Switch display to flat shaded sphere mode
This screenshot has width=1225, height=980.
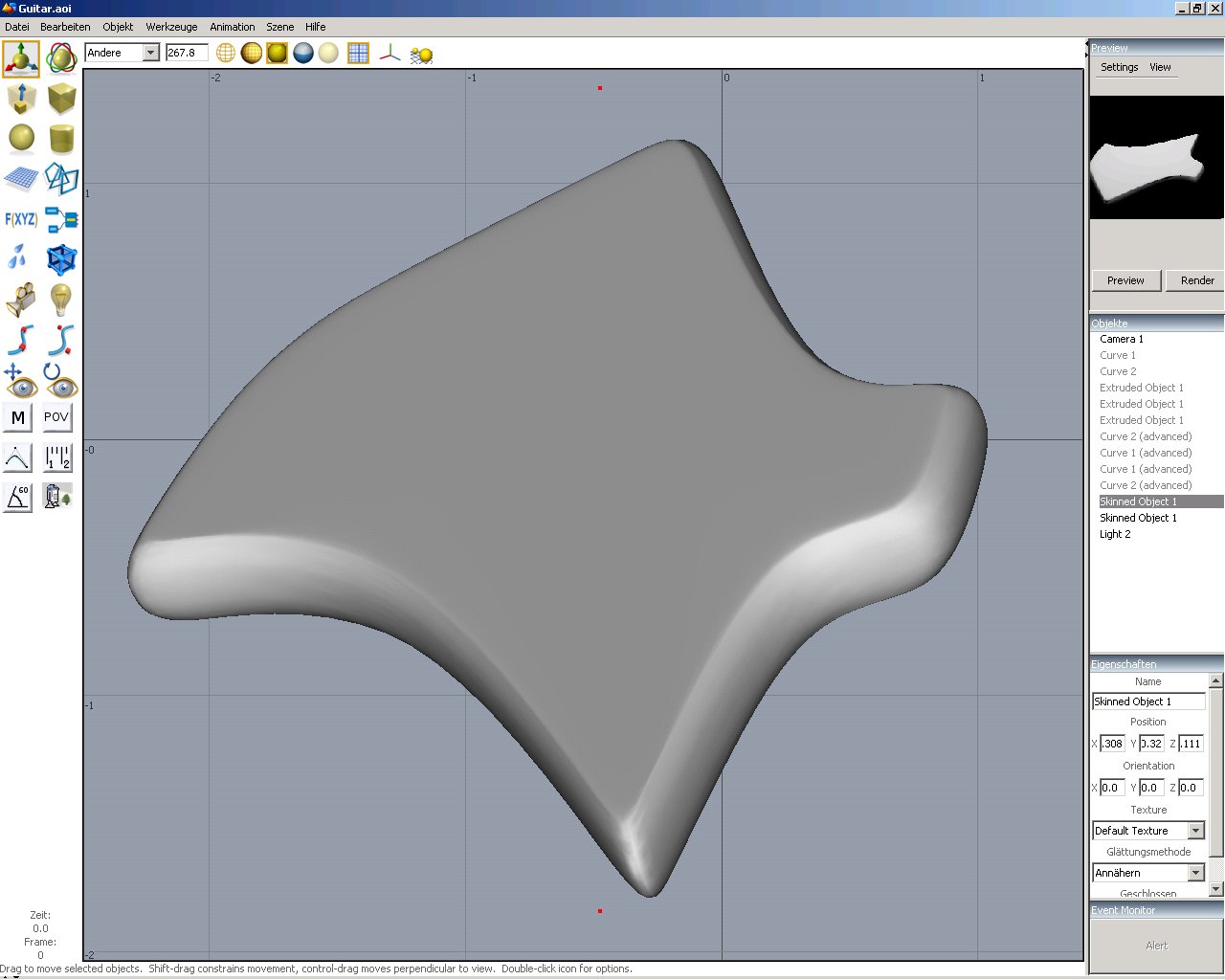pyautogui.click(x=252, y=53)
